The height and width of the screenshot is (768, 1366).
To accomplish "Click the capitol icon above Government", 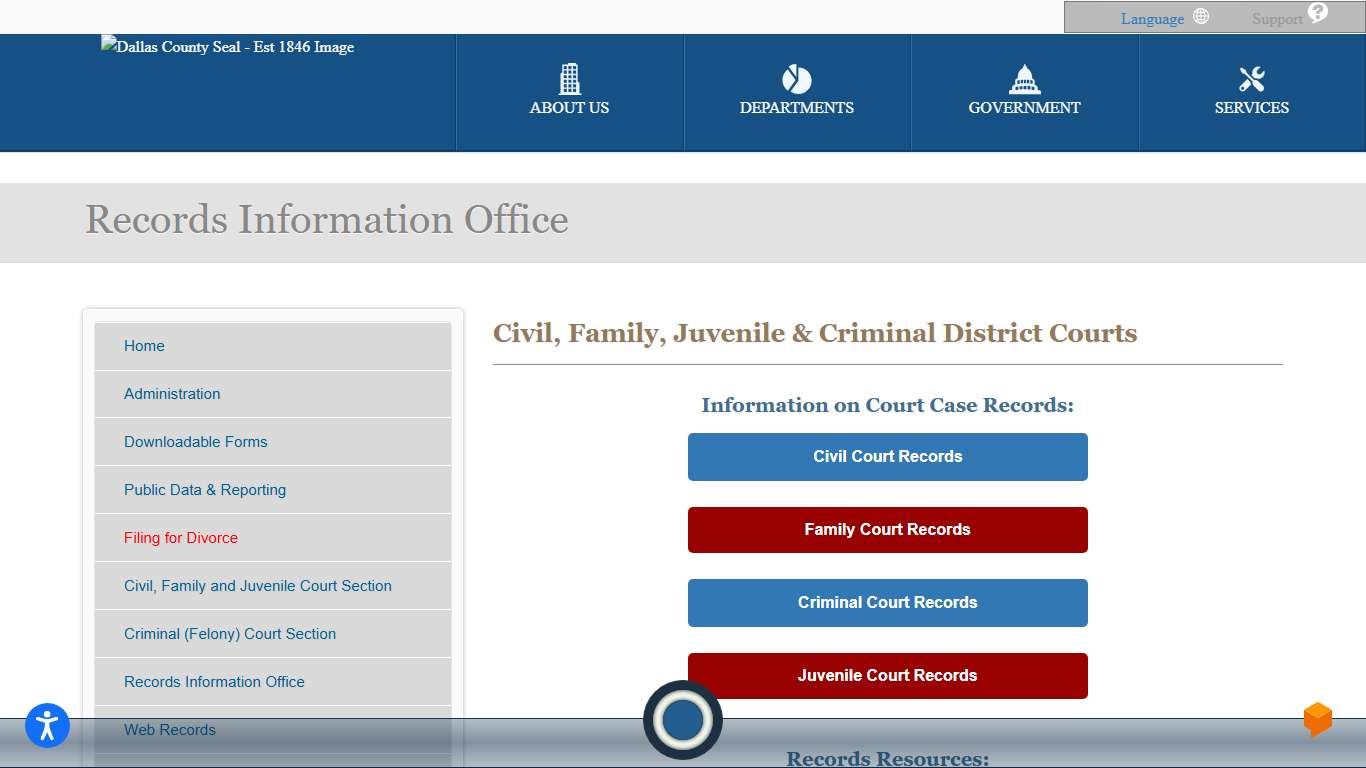I will [1025, 77].
